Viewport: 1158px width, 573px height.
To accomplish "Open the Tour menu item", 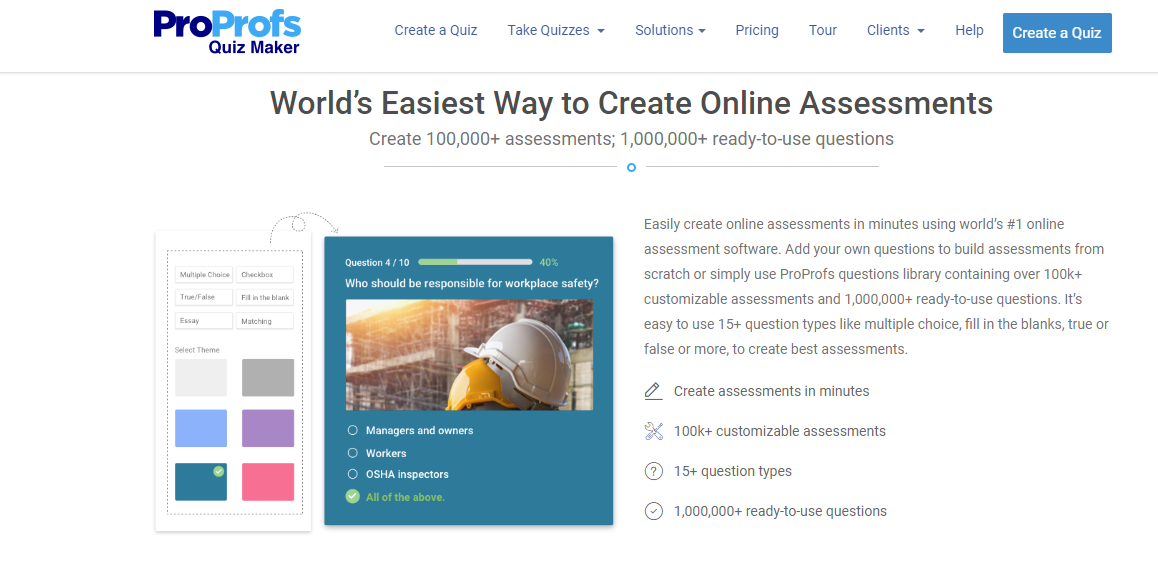I will pyautogui.click(x=823, y=30).
